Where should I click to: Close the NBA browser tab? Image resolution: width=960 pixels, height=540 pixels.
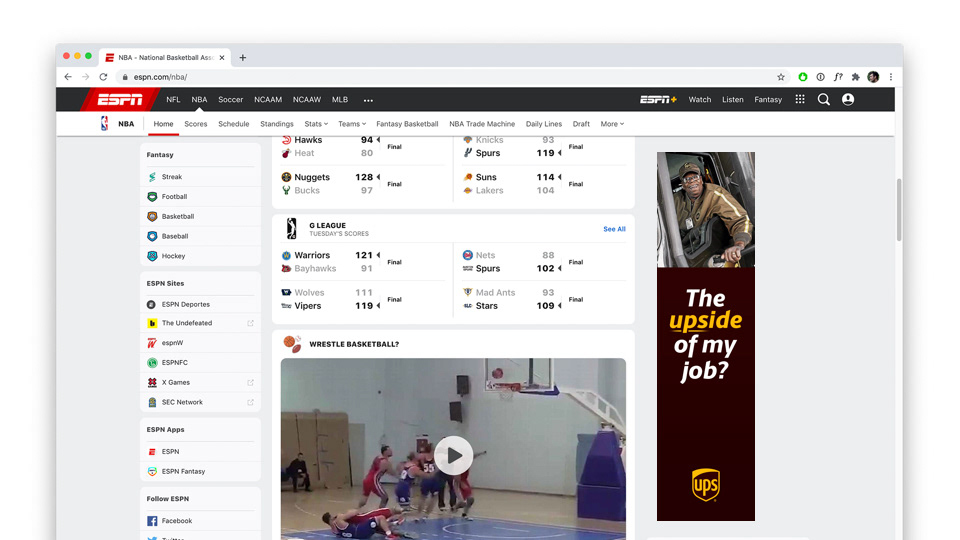coord(222,58)
